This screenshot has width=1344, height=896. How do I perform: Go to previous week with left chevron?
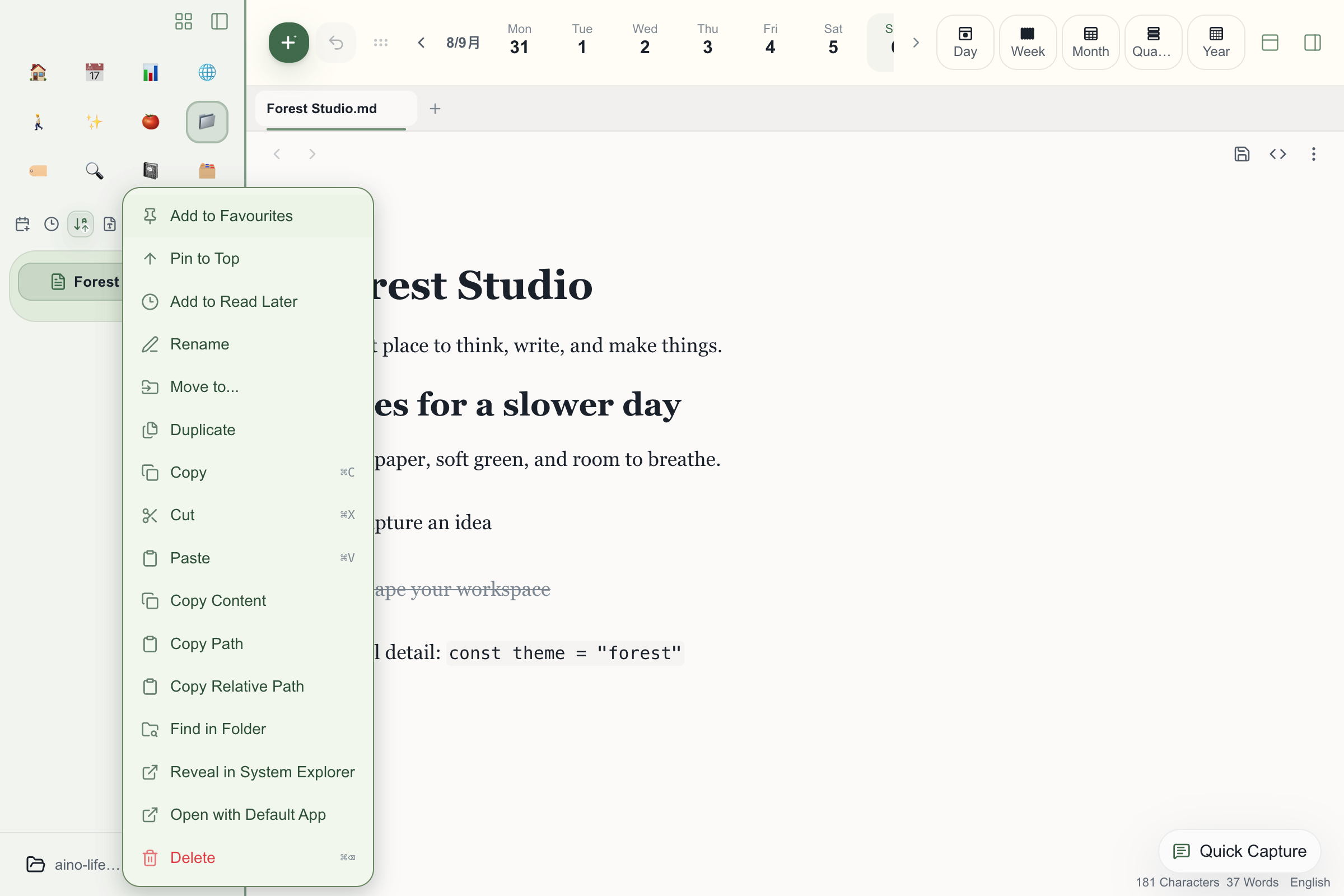421,43
